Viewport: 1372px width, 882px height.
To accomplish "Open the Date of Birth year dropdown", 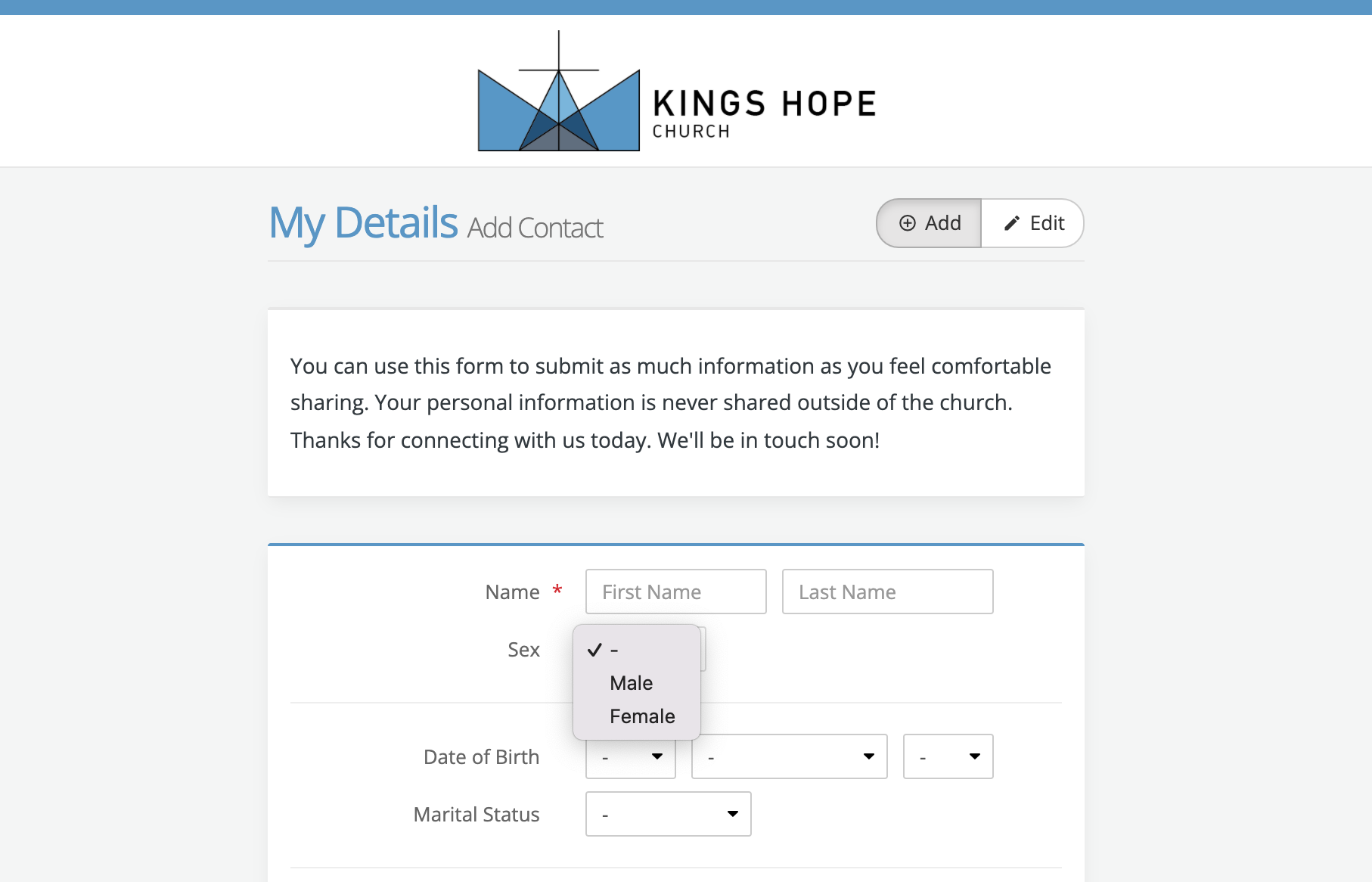I will coord(948,756).
